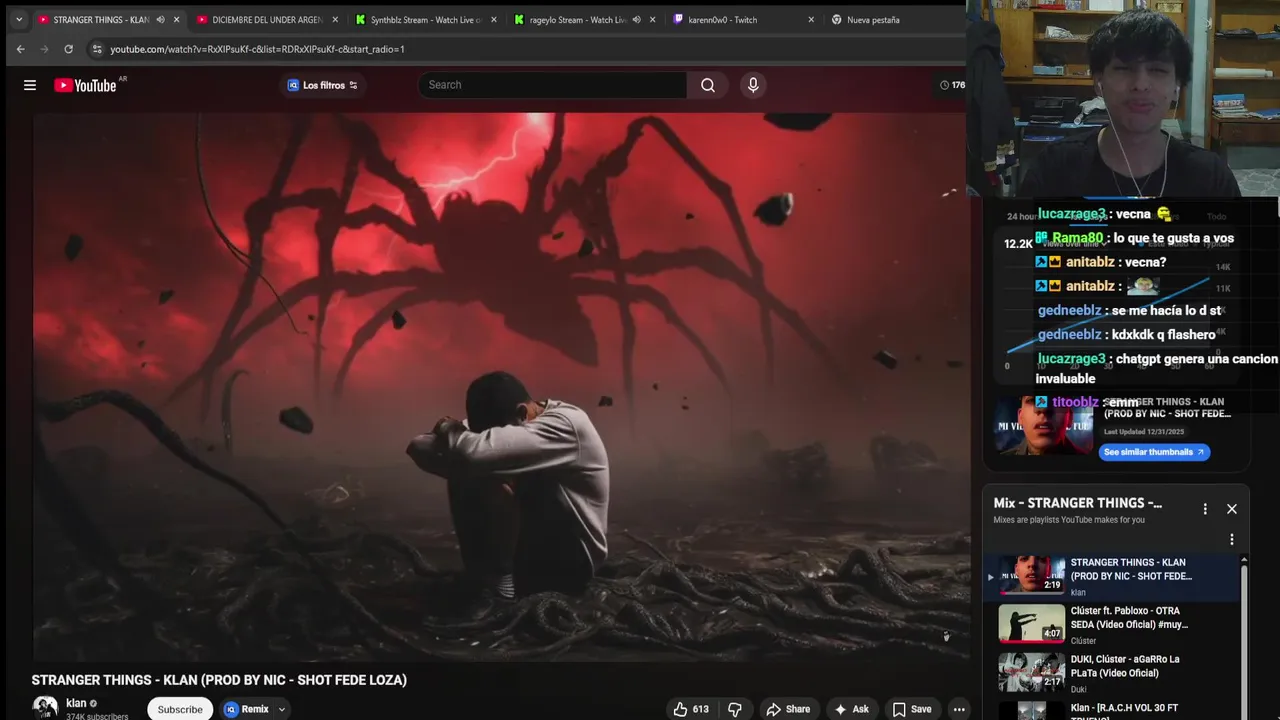The width and height of the screenshot is (1280, 720).
Task: Start voice search with the microphone
Action: coord(753,85)
